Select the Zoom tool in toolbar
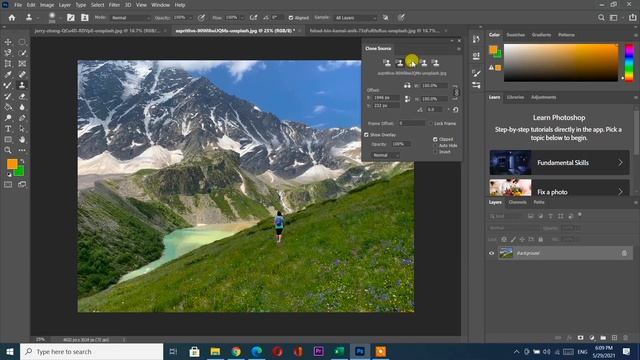This screenshot has width=640, height=360. (x=8, y=150)
